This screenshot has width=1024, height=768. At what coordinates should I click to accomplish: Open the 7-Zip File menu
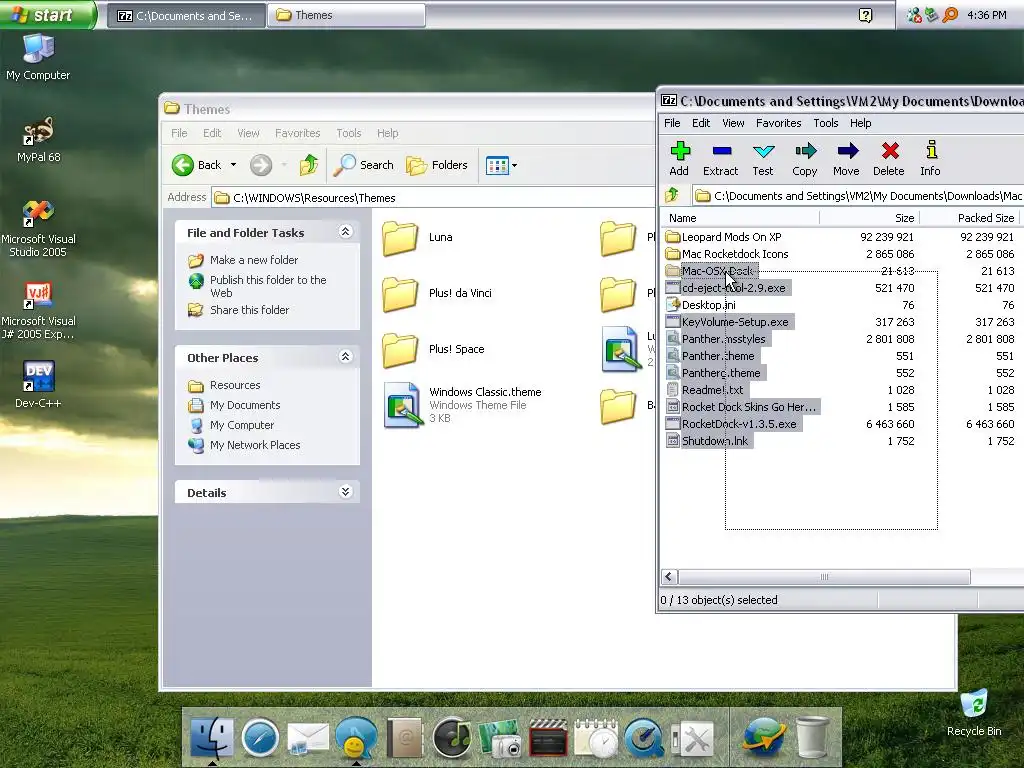(672, 123)
